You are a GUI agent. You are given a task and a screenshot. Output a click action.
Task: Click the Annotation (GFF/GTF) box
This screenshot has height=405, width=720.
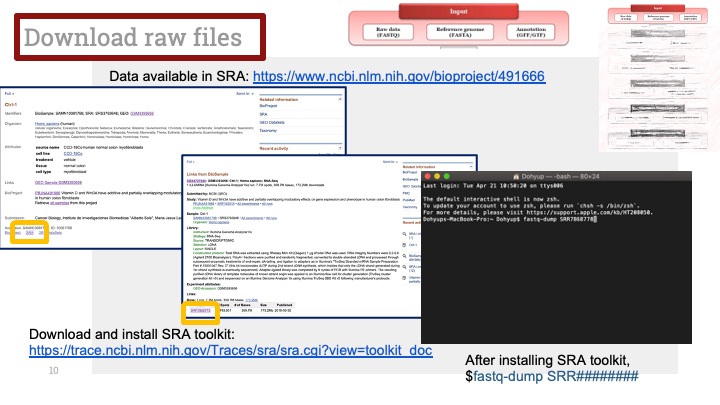click(530, 32)
